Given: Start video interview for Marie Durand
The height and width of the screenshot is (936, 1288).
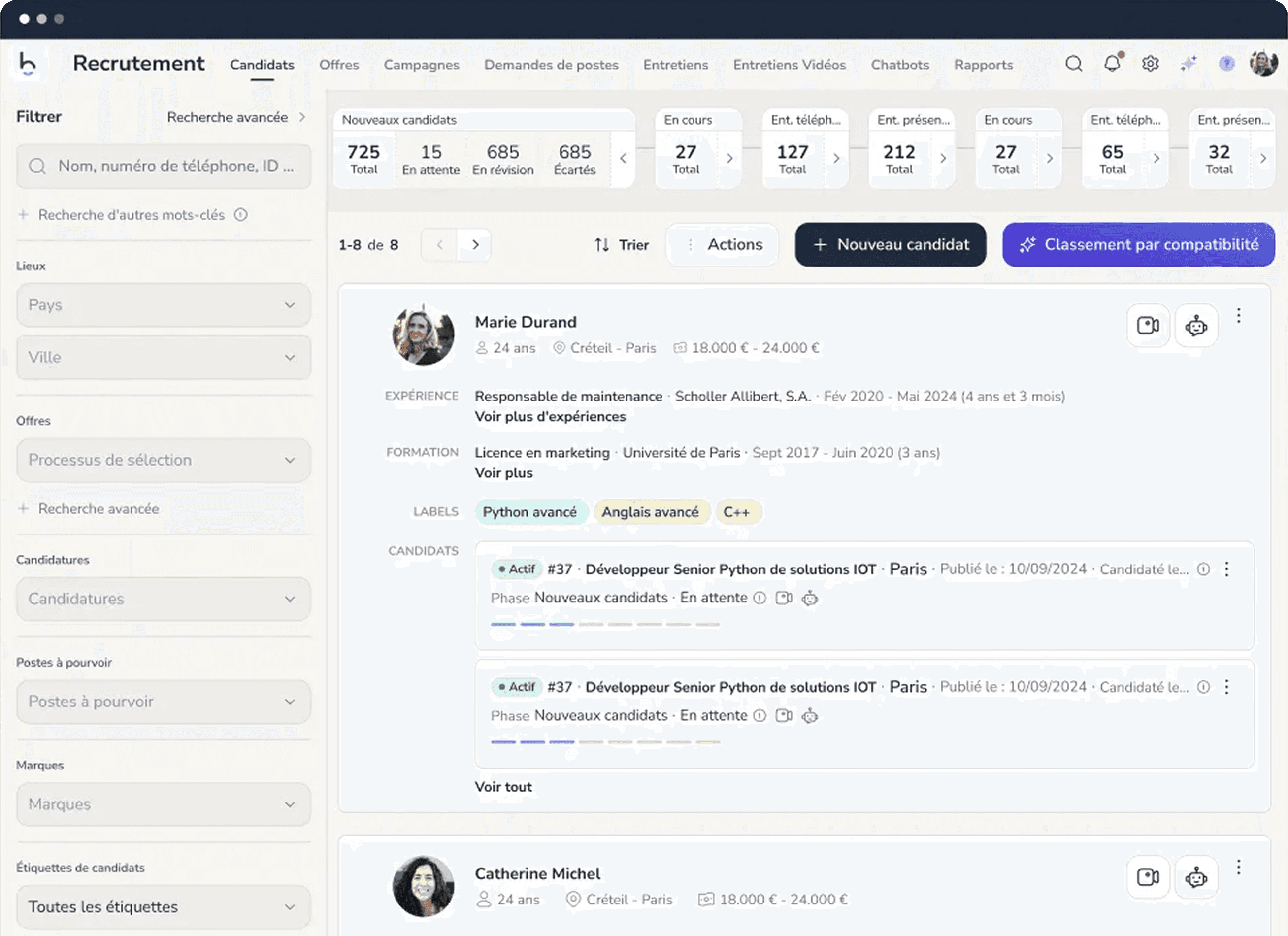Looking at the screenshot, I should pos(1148,326).
